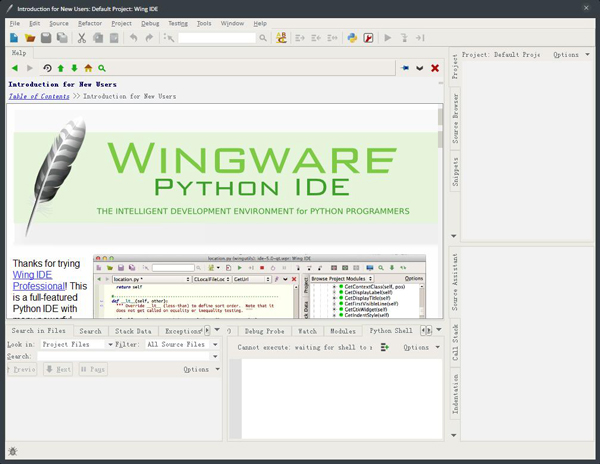Image resolution: width=600 pixels, height=464 pixels.
Task: Click the save file disk icon
Action: coord(46,38)
